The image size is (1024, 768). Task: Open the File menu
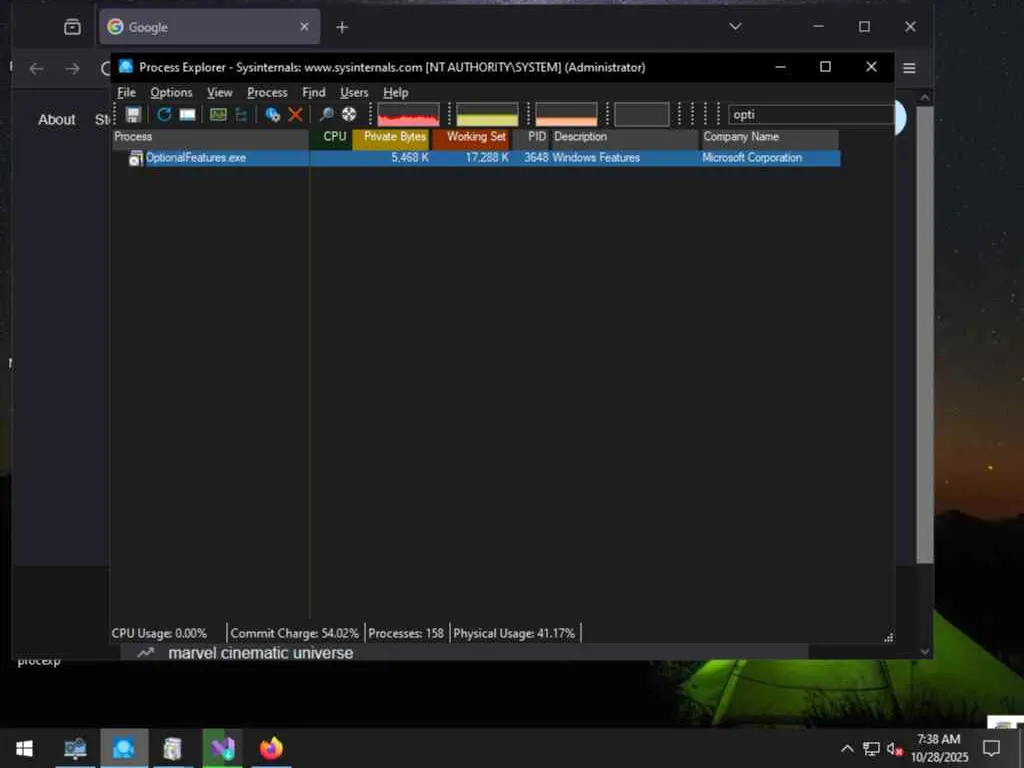click(127, 93)
